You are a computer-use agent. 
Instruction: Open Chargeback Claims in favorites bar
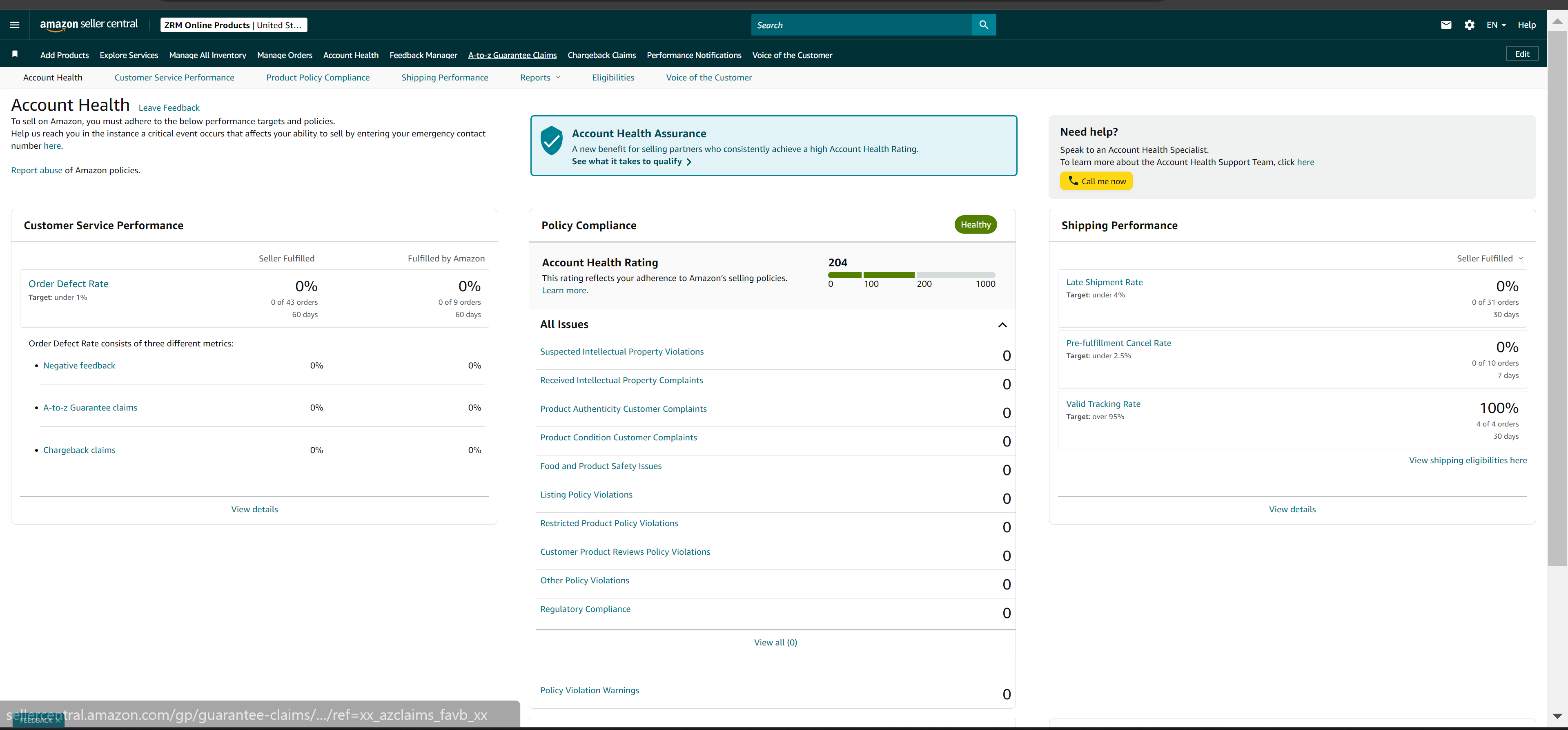(601, 55)
